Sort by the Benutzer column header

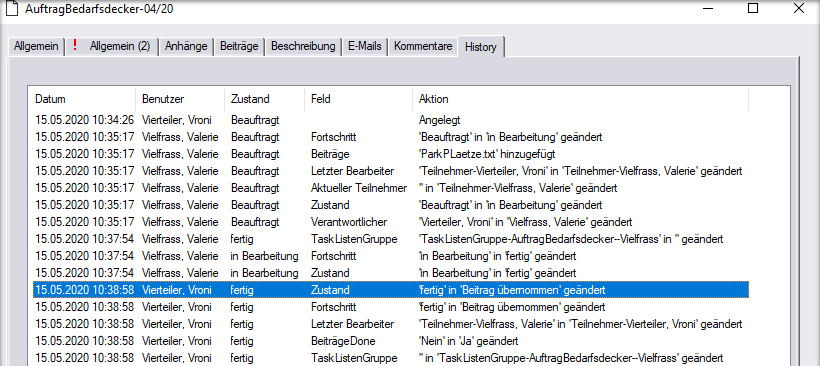(x=181, y=99)
